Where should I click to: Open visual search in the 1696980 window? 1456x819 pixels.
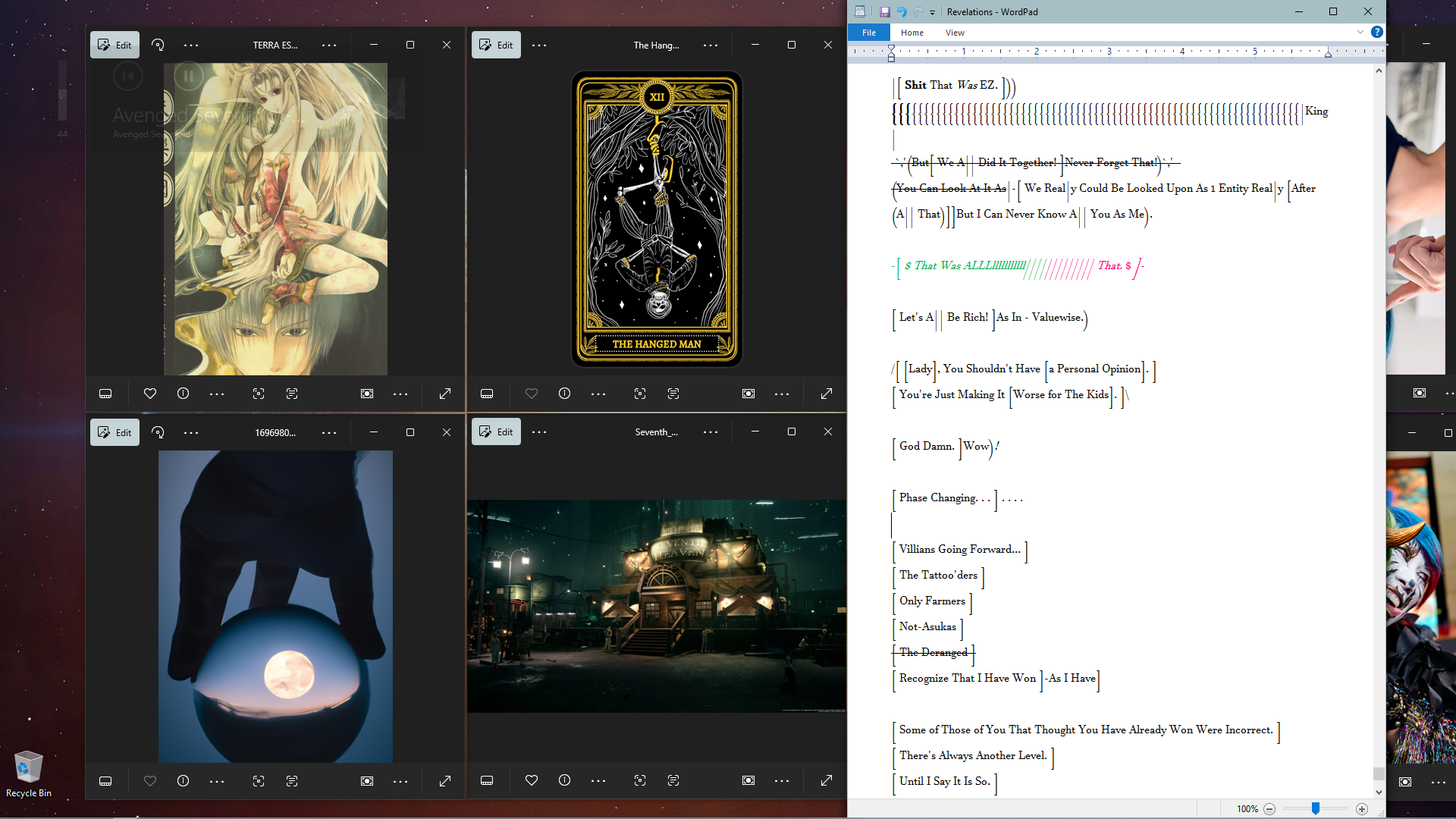[259, 781]
